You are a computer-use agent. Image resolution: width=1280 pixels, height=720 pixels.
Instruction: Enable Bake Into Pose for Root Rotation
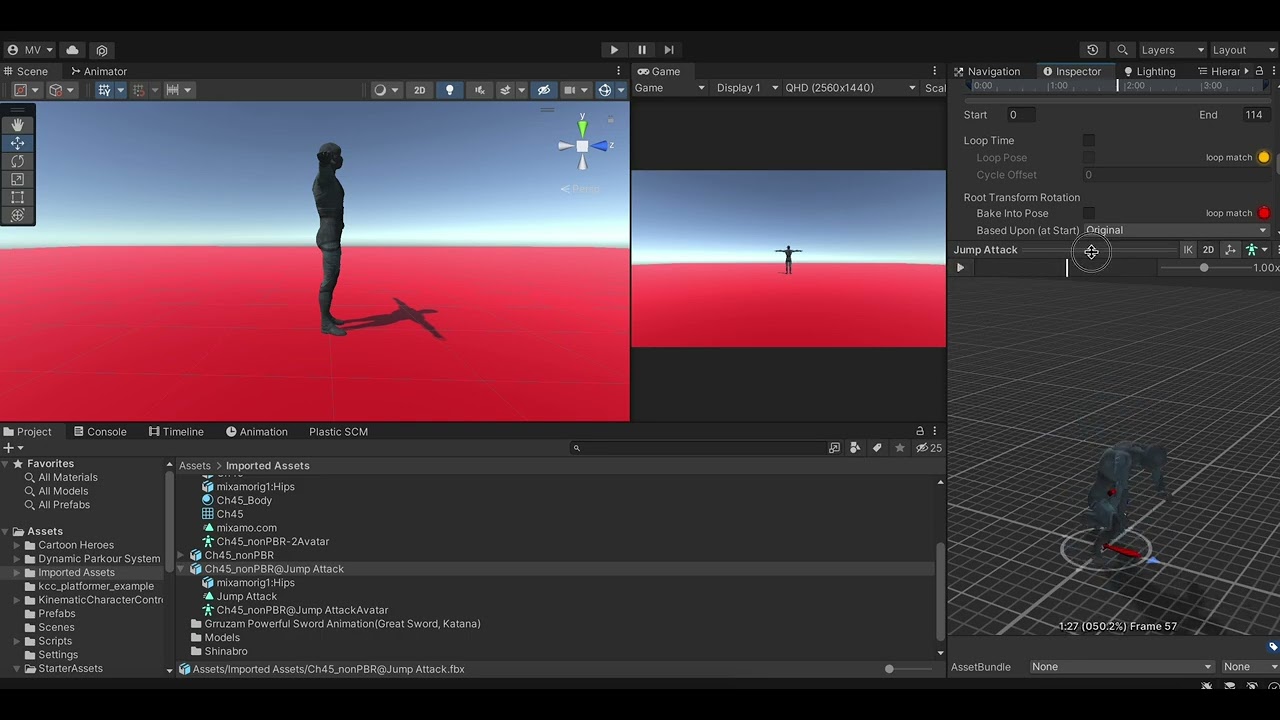(x=1089, y=213)
